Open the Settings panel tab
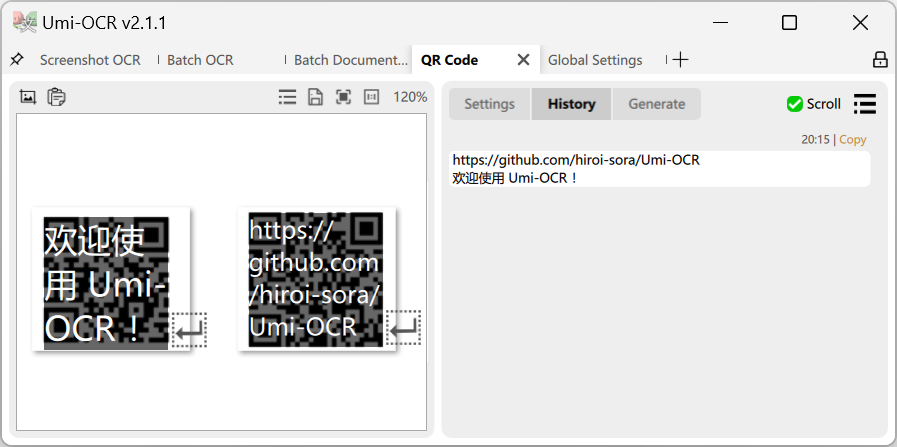 pyautogui.click(x=489, y=104)
